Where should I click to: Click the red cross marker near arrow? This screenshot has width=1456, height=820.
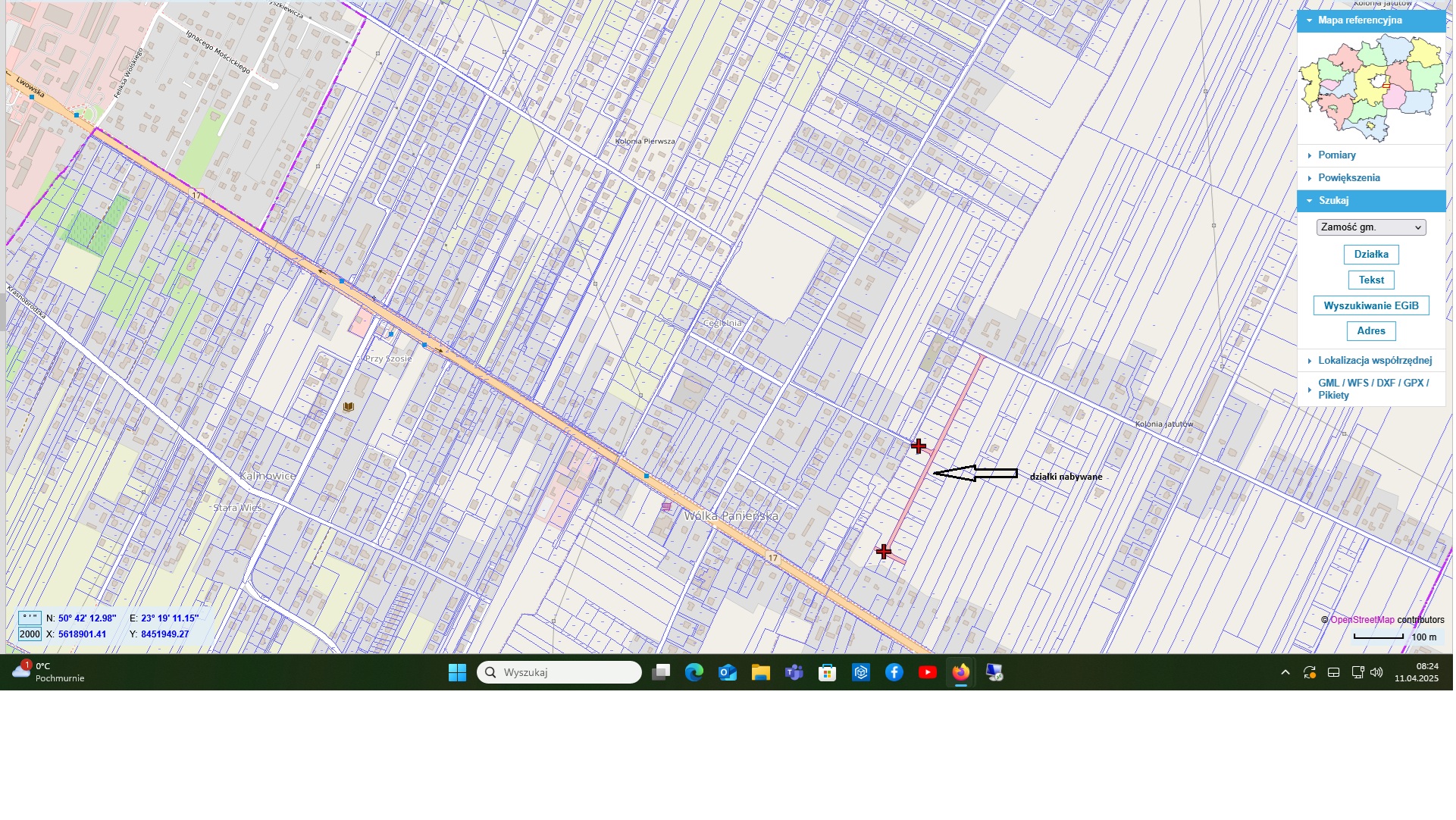tap(919, 446)
